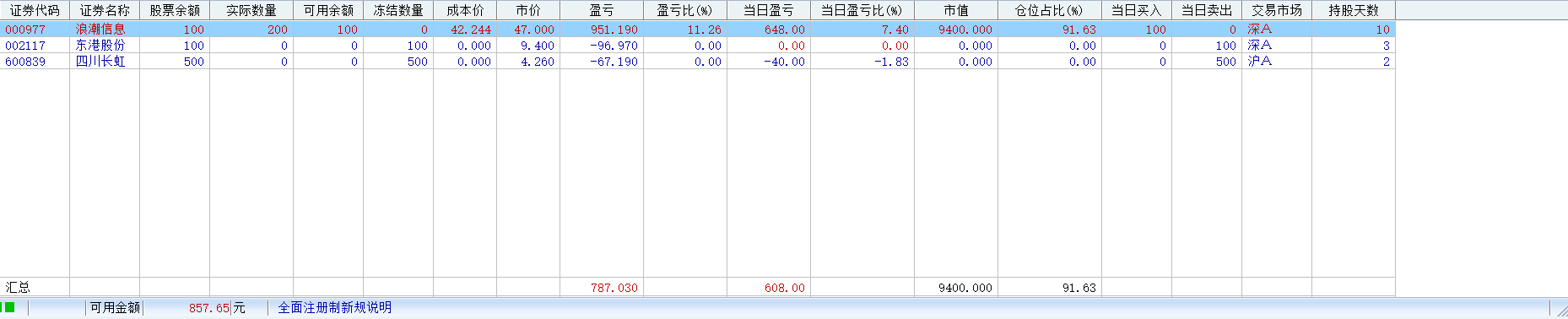
Task: Open the 全面注册制新规说明 link
Action: (x=335, y=308)
